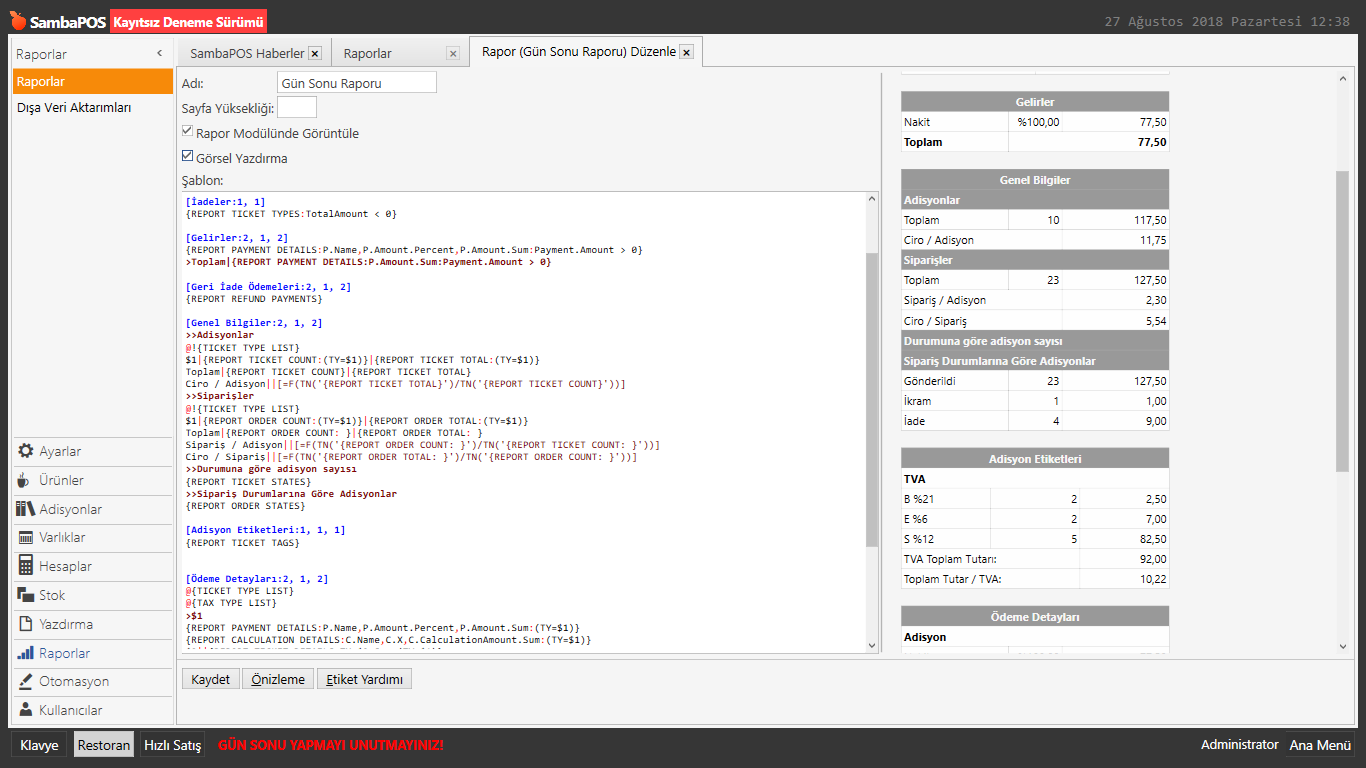Image resolution: width=1366 pixels, height=768 pixels.
Task: Close the Raporlar tab
Action: (453, 53)
